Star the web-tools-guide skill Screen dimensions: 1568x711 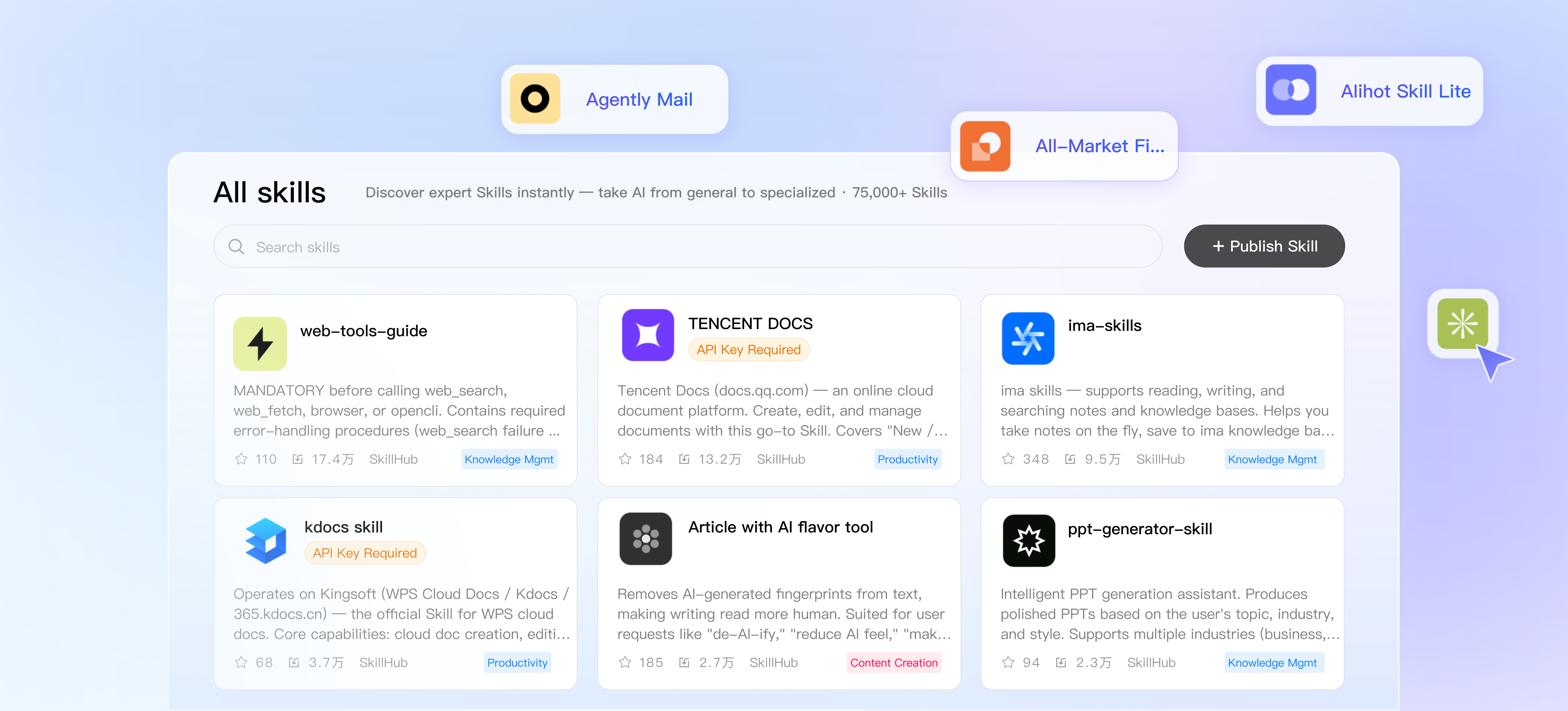click(241, 459)
